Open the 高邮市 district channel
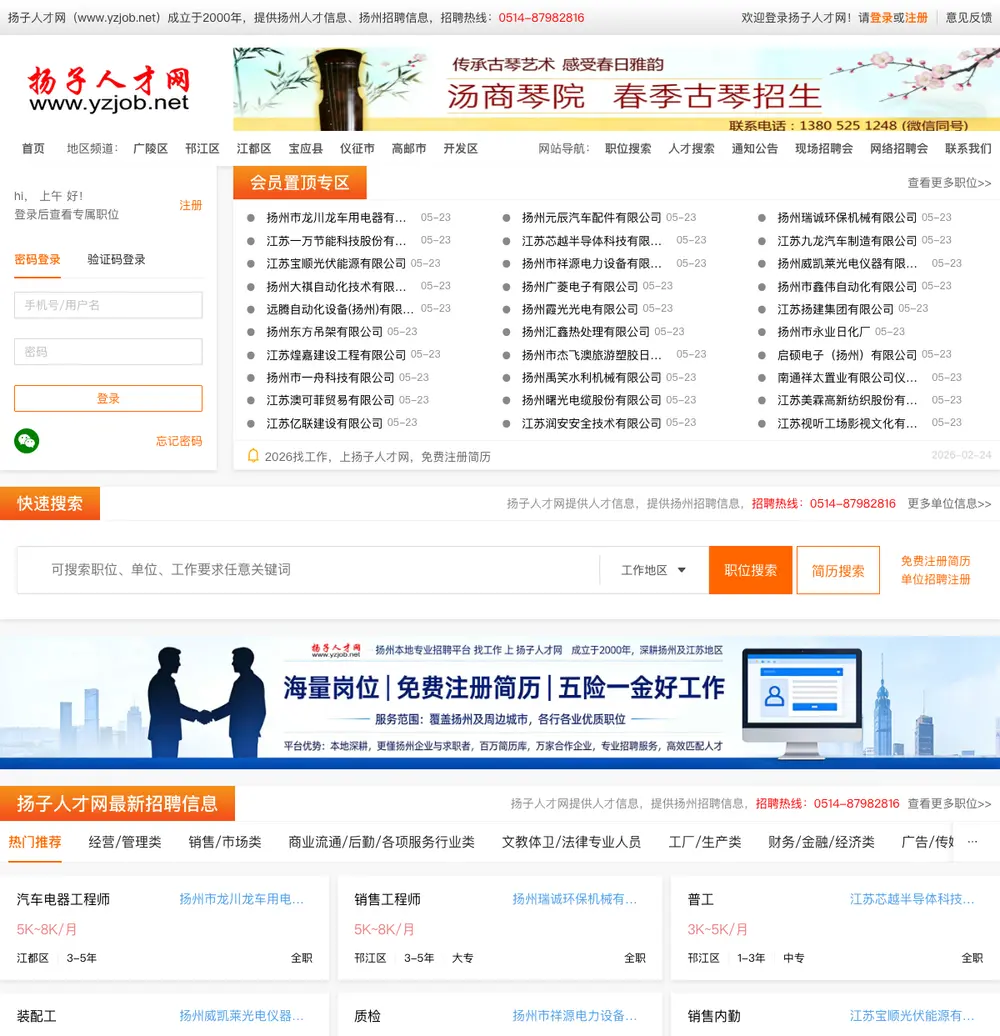This screenshot has height=1036, width=1000. (x=409, y=149)
